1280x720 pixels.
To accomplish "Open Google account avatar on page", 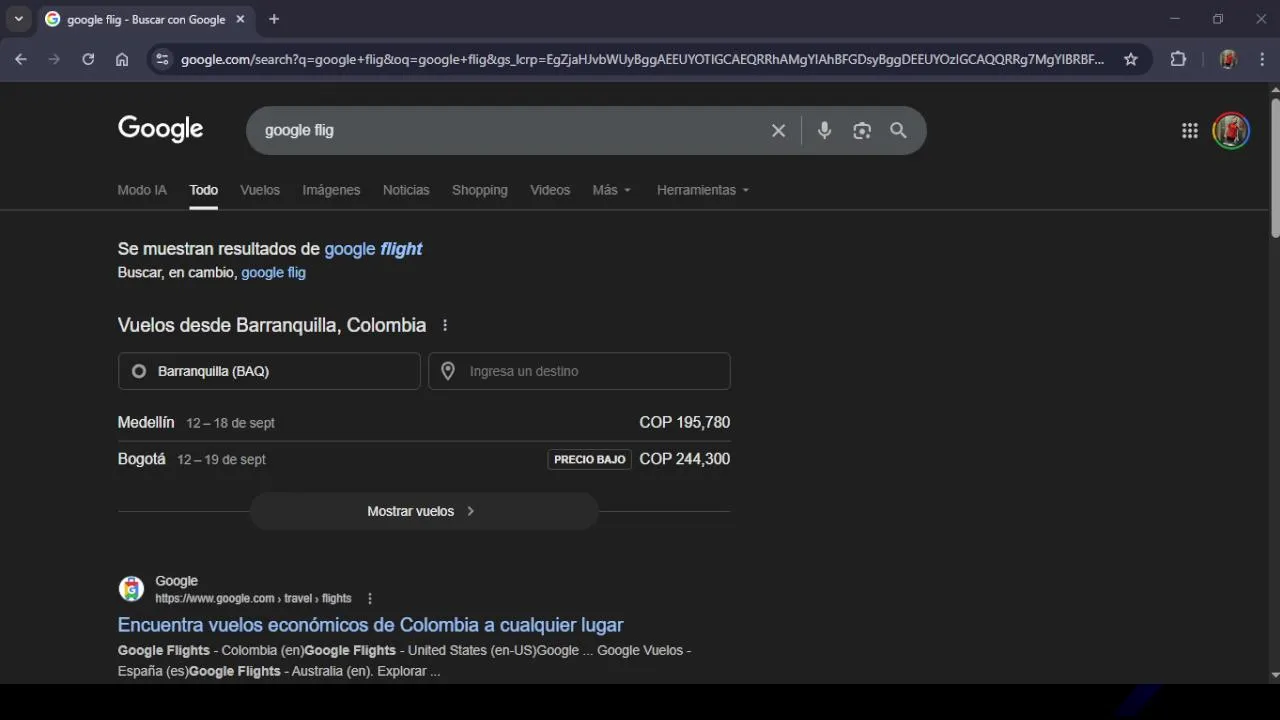I will click(x=1231, y=130).
